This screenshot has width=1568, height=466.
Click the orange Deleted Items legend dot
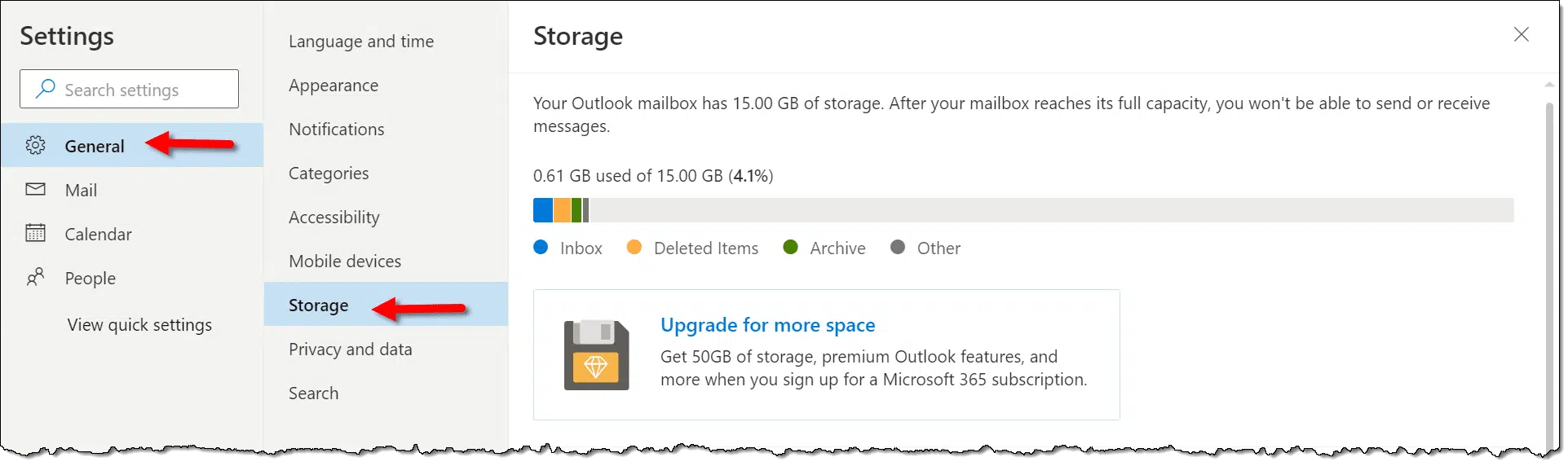point(634,248)
